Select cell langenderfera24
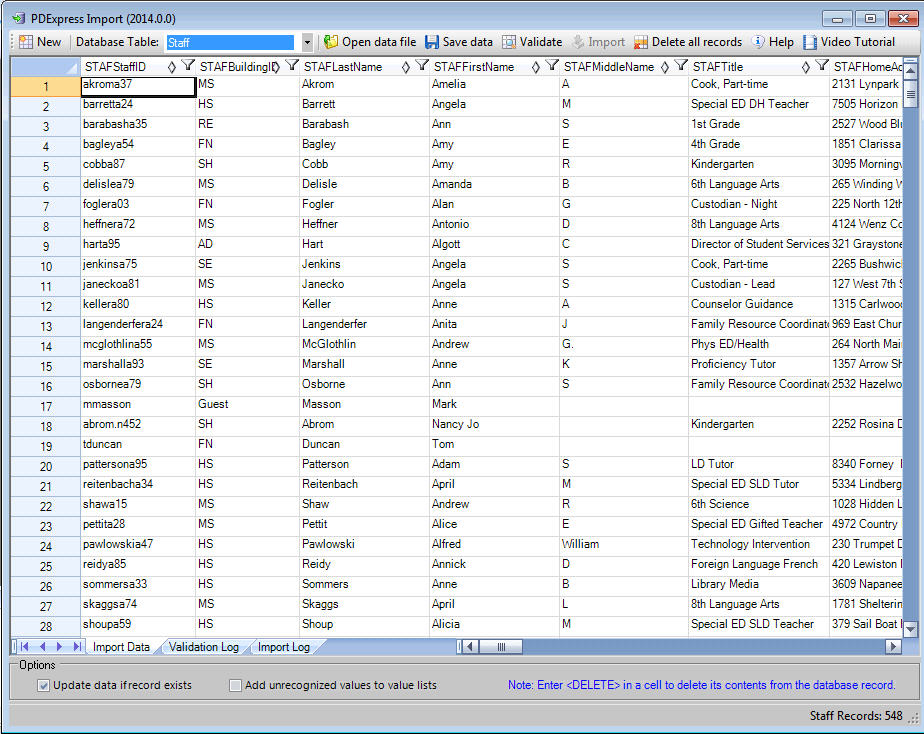 (x=138, y=324)
